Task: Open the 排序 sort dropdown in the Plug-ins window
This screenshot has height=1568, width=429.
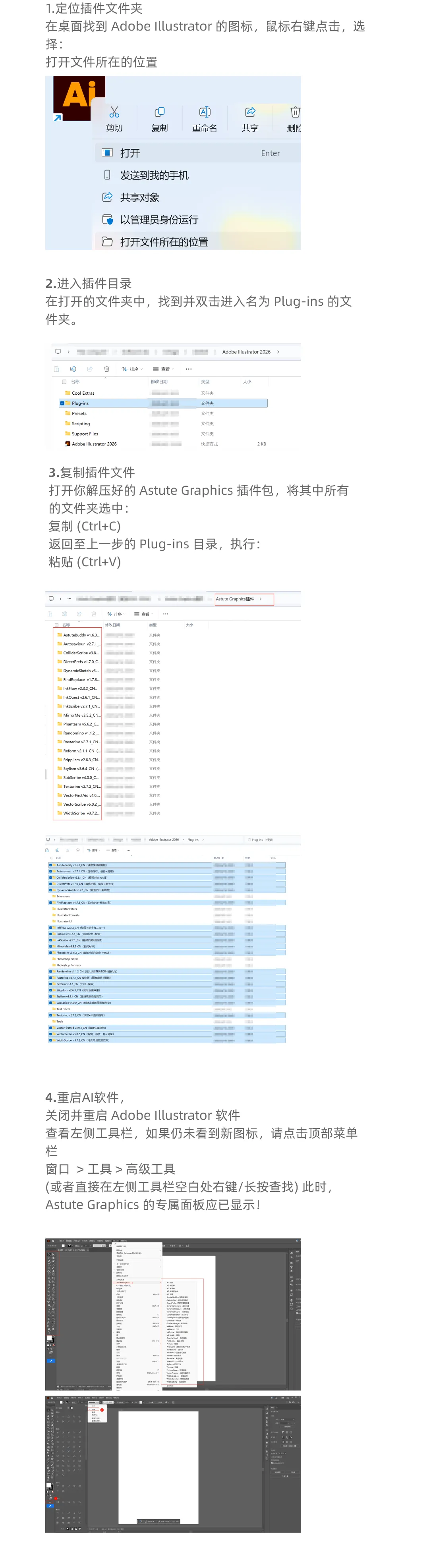Action: (x=93, y=851)
